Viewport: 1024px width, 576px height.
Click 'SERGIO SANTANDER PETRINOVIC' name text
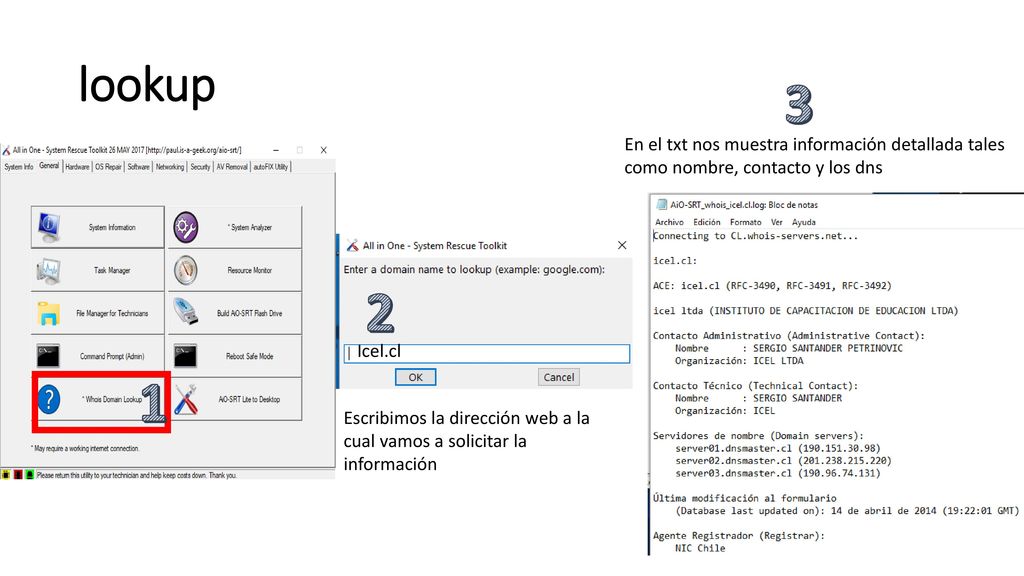pos(827,348)
